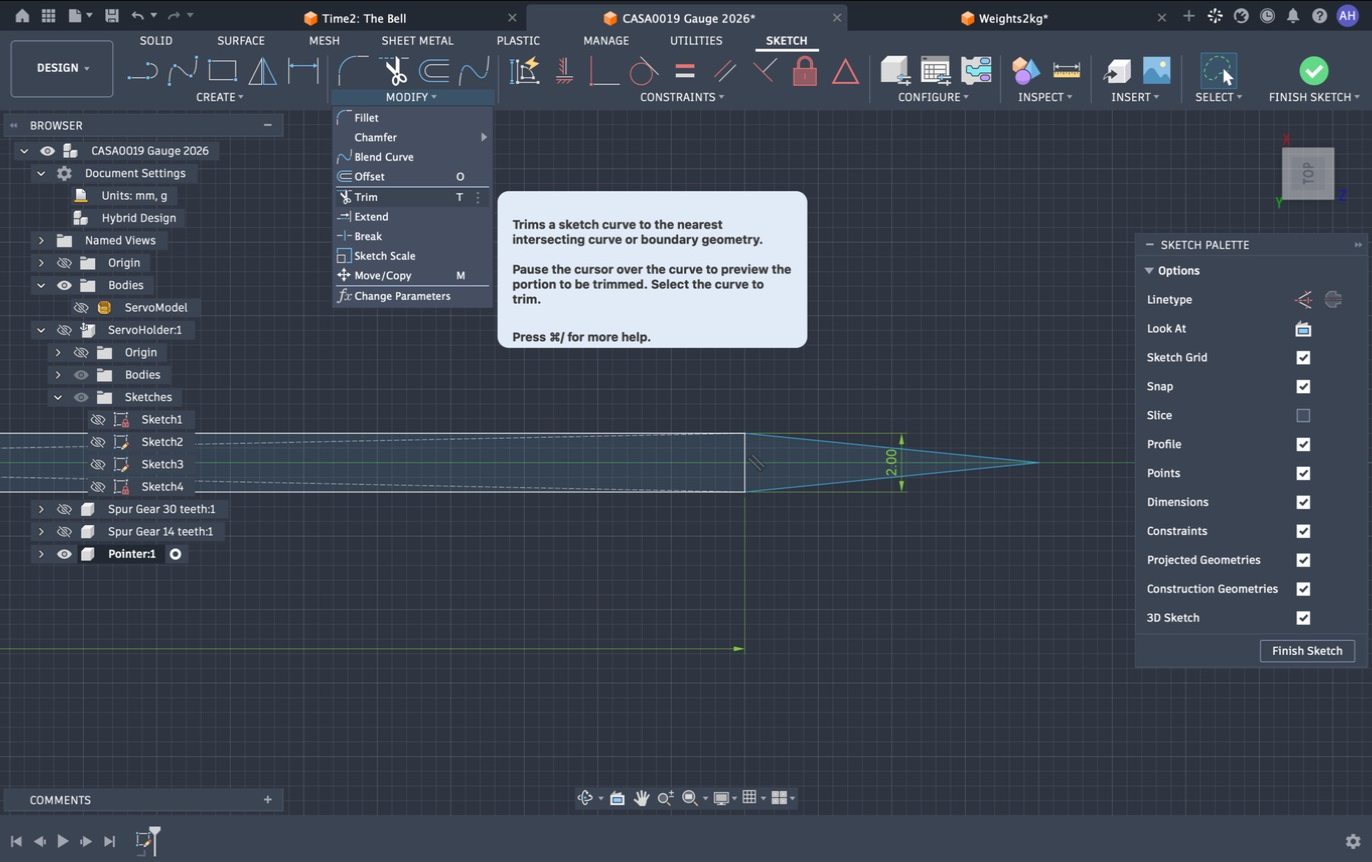Switch to the SHEET METAL tab
Image resolution: width=1372 pixels, height=862 pixels.
[417, 41]
